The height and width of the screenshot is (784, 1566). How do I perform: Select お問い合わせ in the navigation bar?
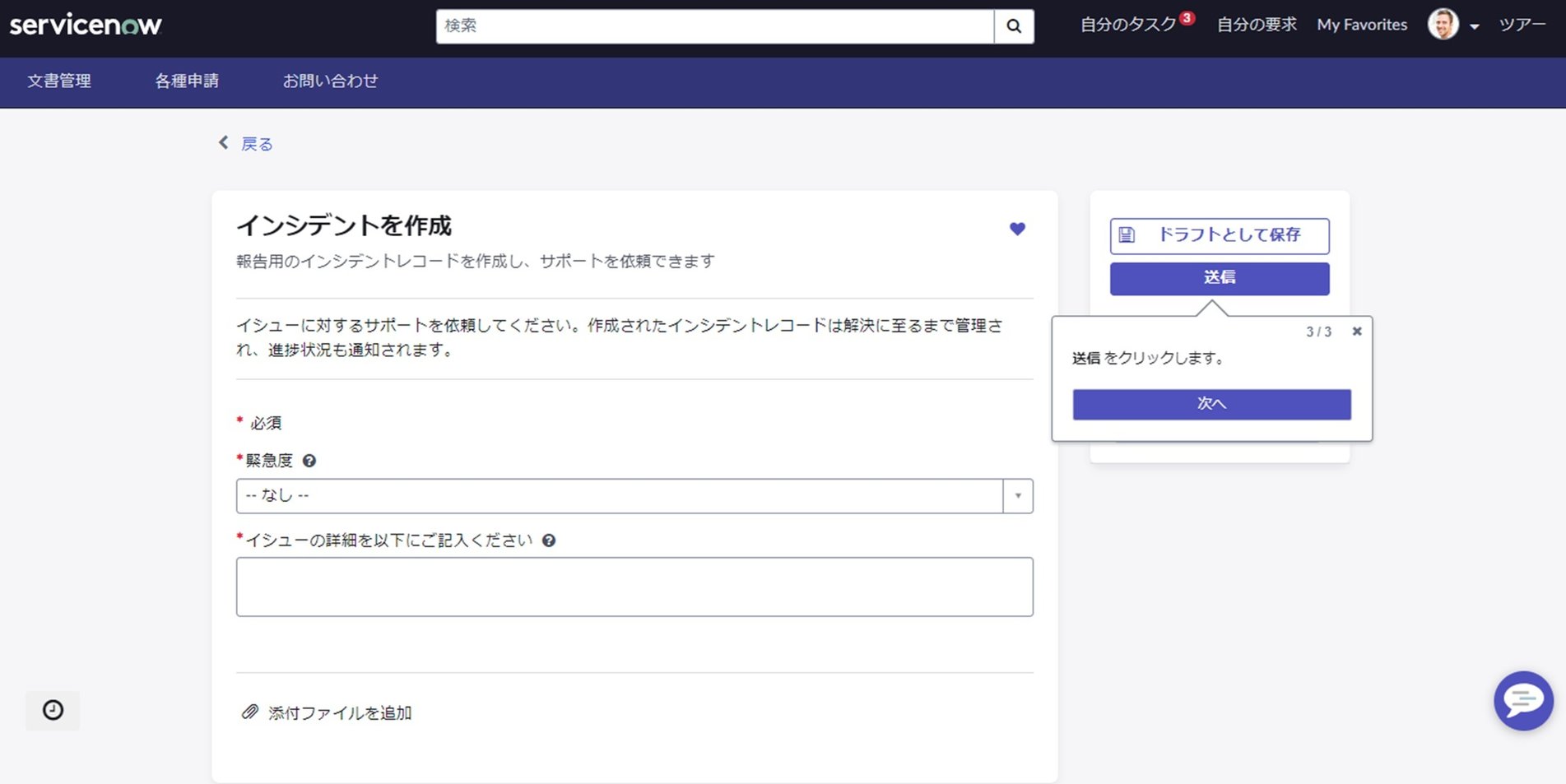point(330,81)
